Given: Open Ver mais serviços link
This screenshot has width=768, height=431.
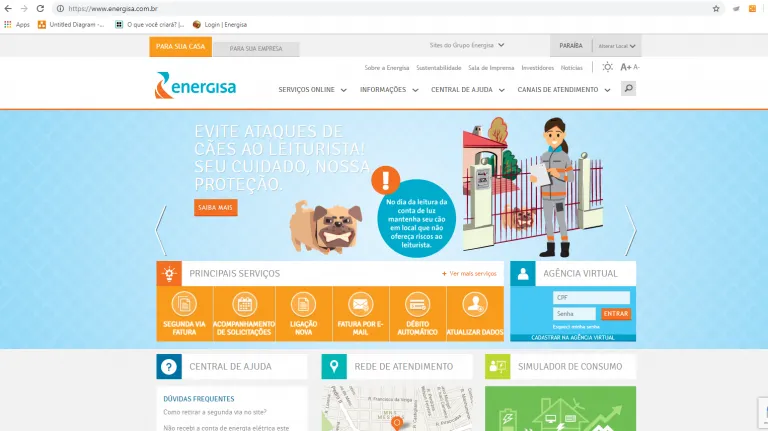Looking at the screenshot, I should 469,273.
